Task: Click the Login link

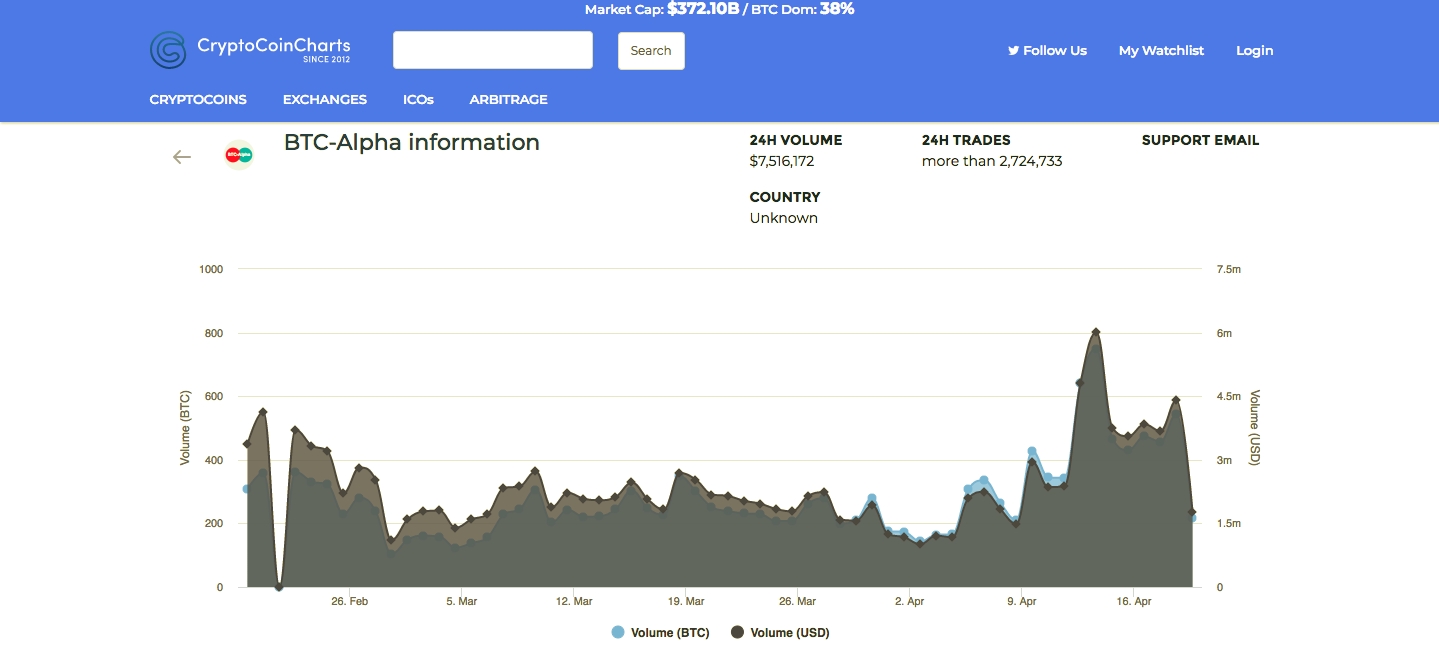Action: point(1255,50)
